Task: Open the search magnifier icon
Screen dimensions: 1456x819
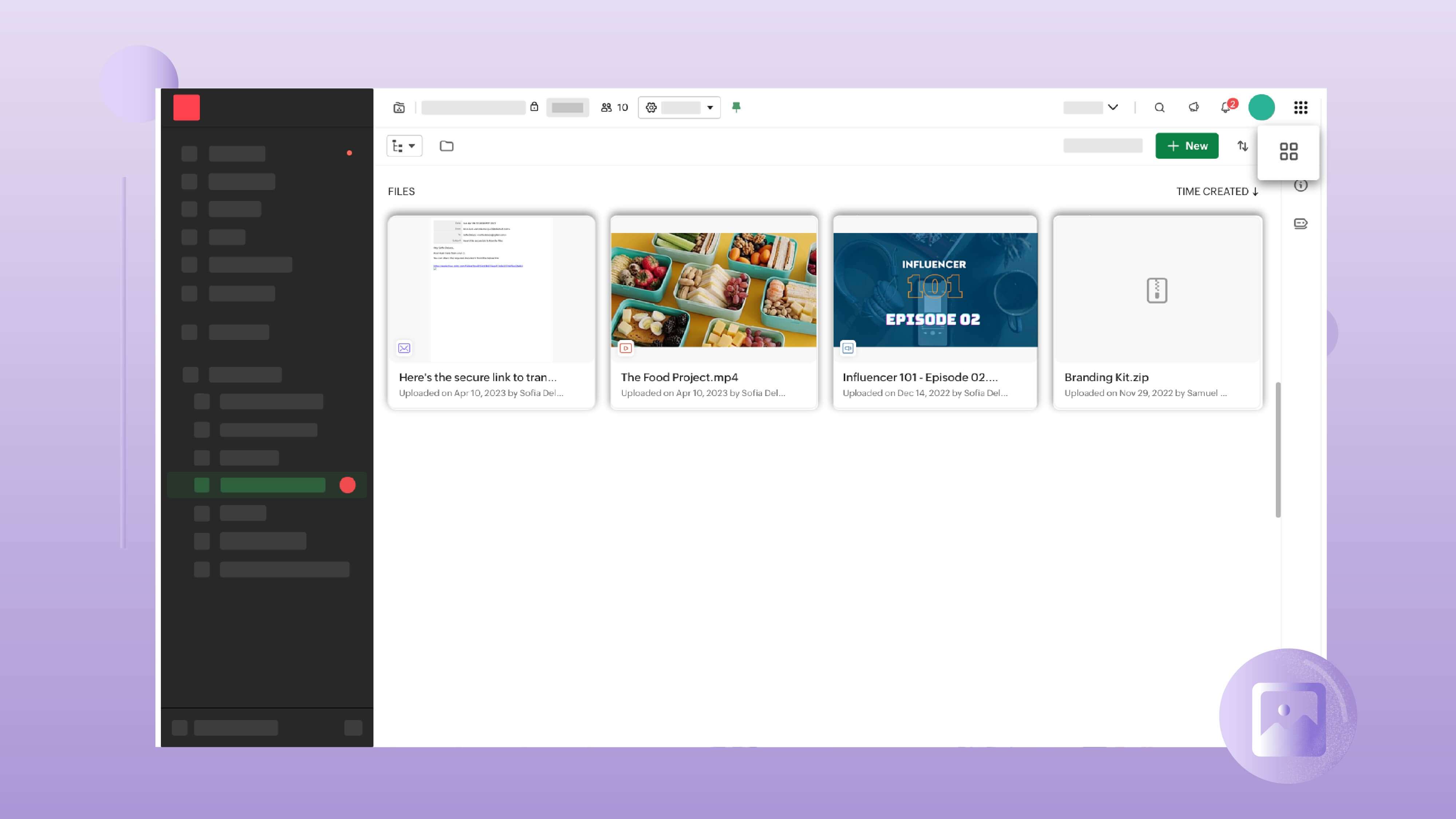Action: click(x=1159, y=107)
